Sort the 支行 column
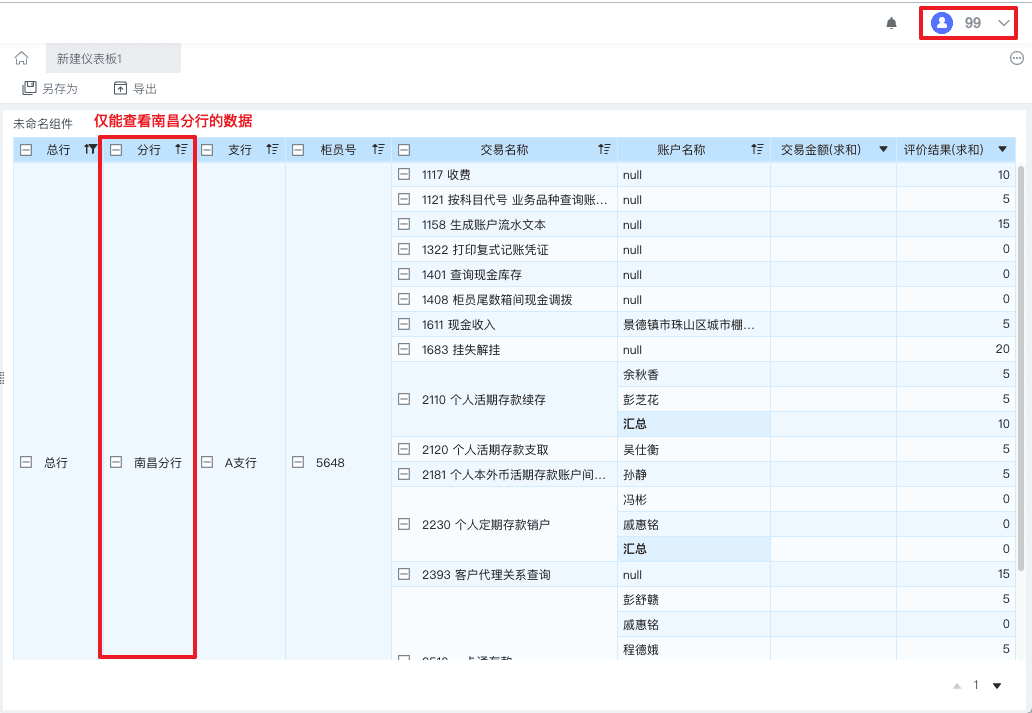This screenshot has width=1032, height=713. [272, 149]
